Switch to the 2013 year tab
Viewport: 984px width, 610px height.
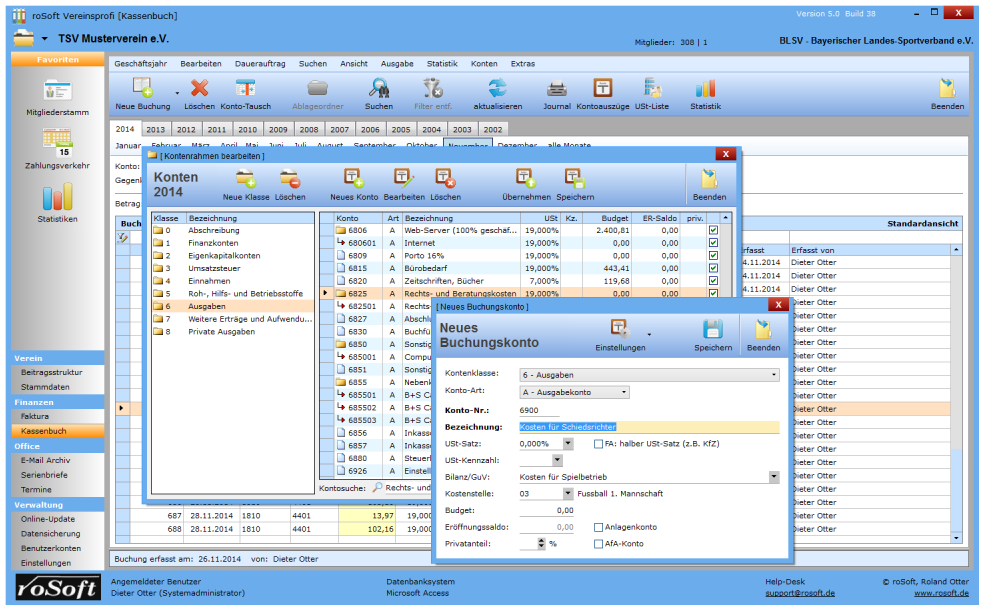click(x=156, y=129)
